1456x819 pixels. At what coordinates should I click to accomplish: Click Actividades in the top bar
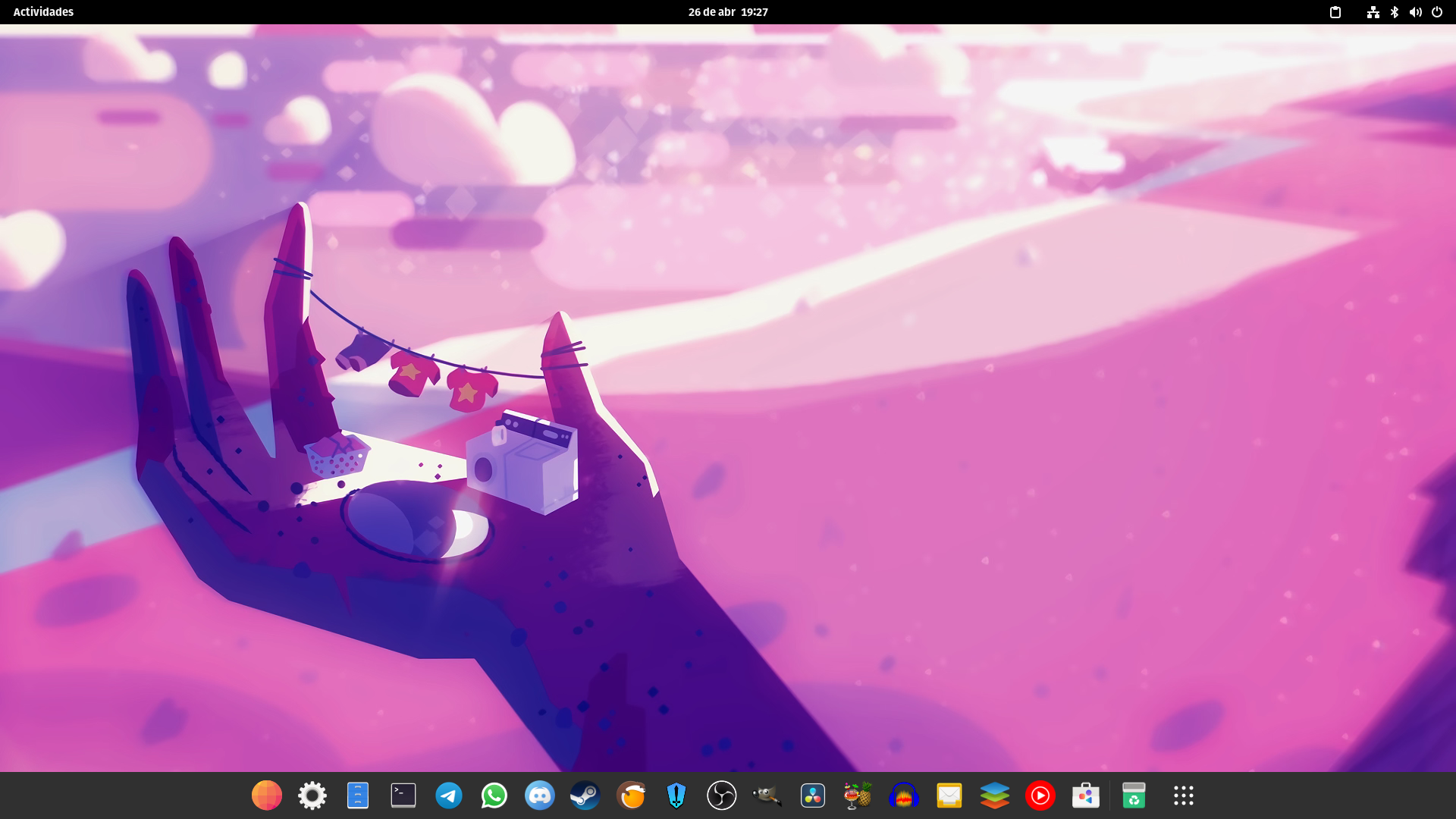pos(43,12)
